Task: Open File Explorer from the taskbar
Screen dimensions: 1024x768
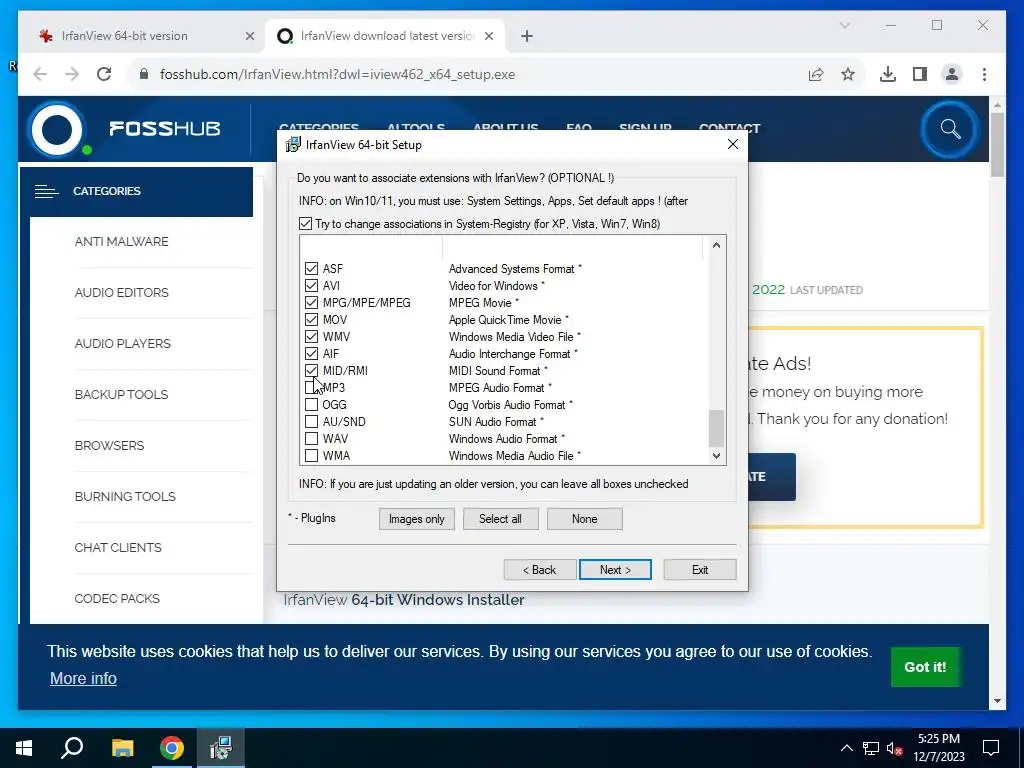Action: pos(122,748)
